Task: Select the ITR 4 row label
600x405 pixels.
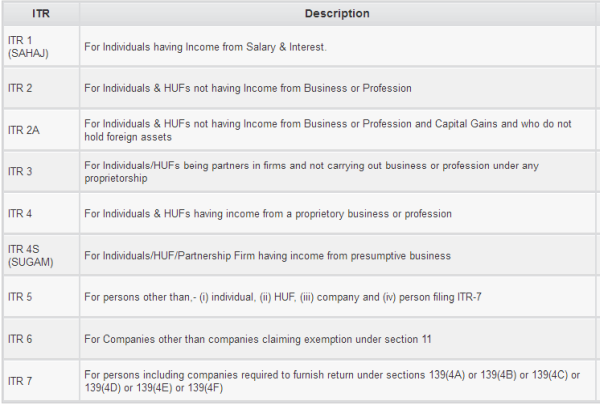Action: click(x=20, y=214)
